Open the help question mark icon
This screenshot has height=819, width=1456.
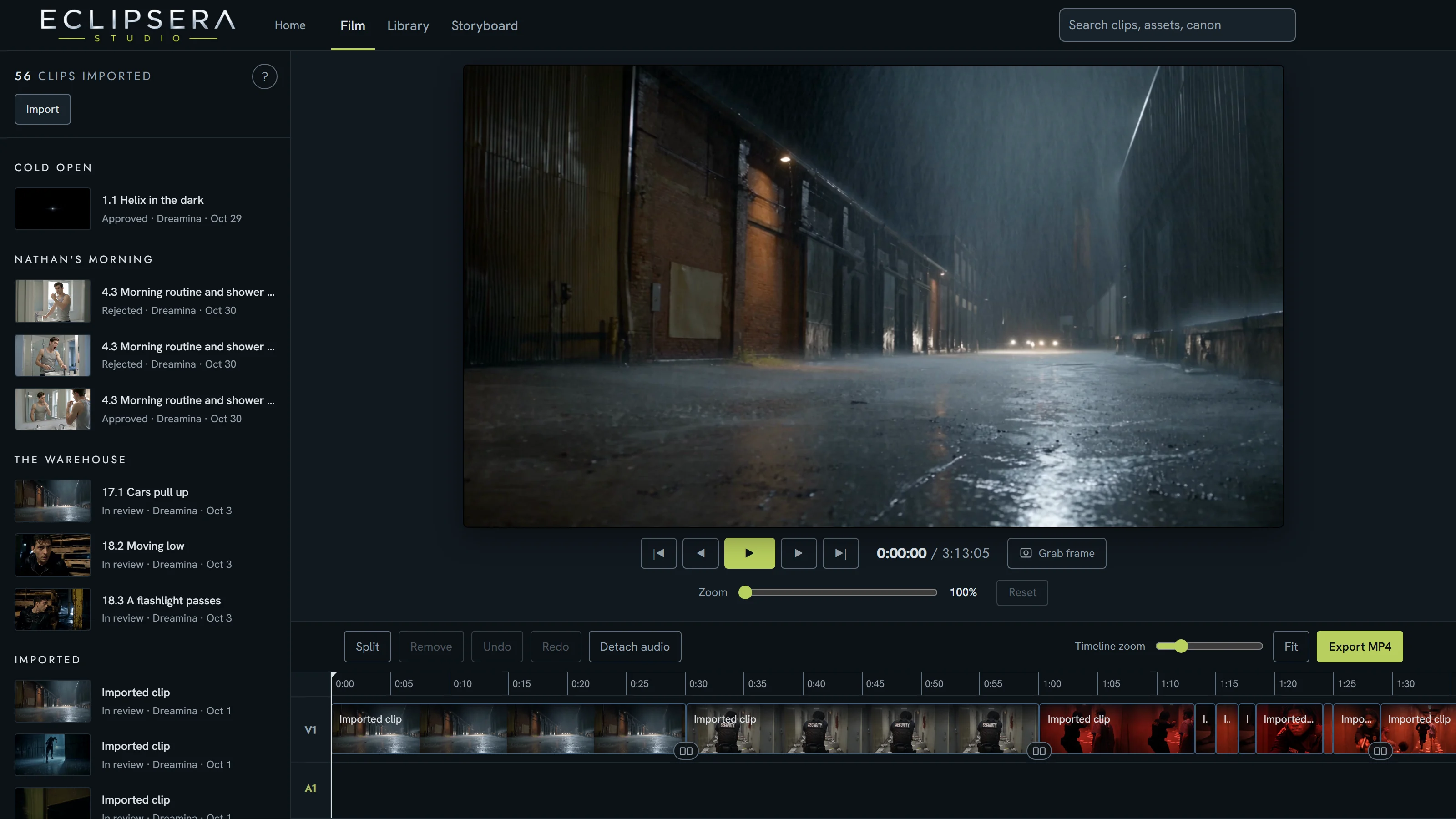264,76
